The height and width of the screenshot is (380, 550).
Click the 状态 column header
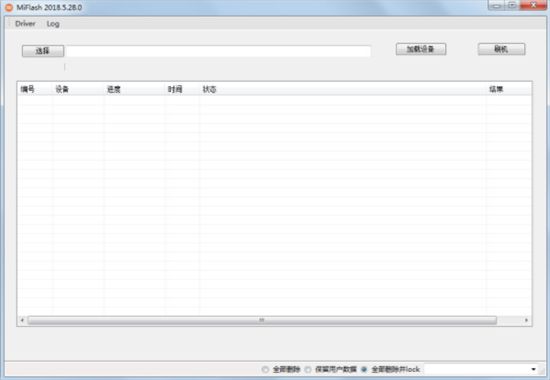pos(343,89)
